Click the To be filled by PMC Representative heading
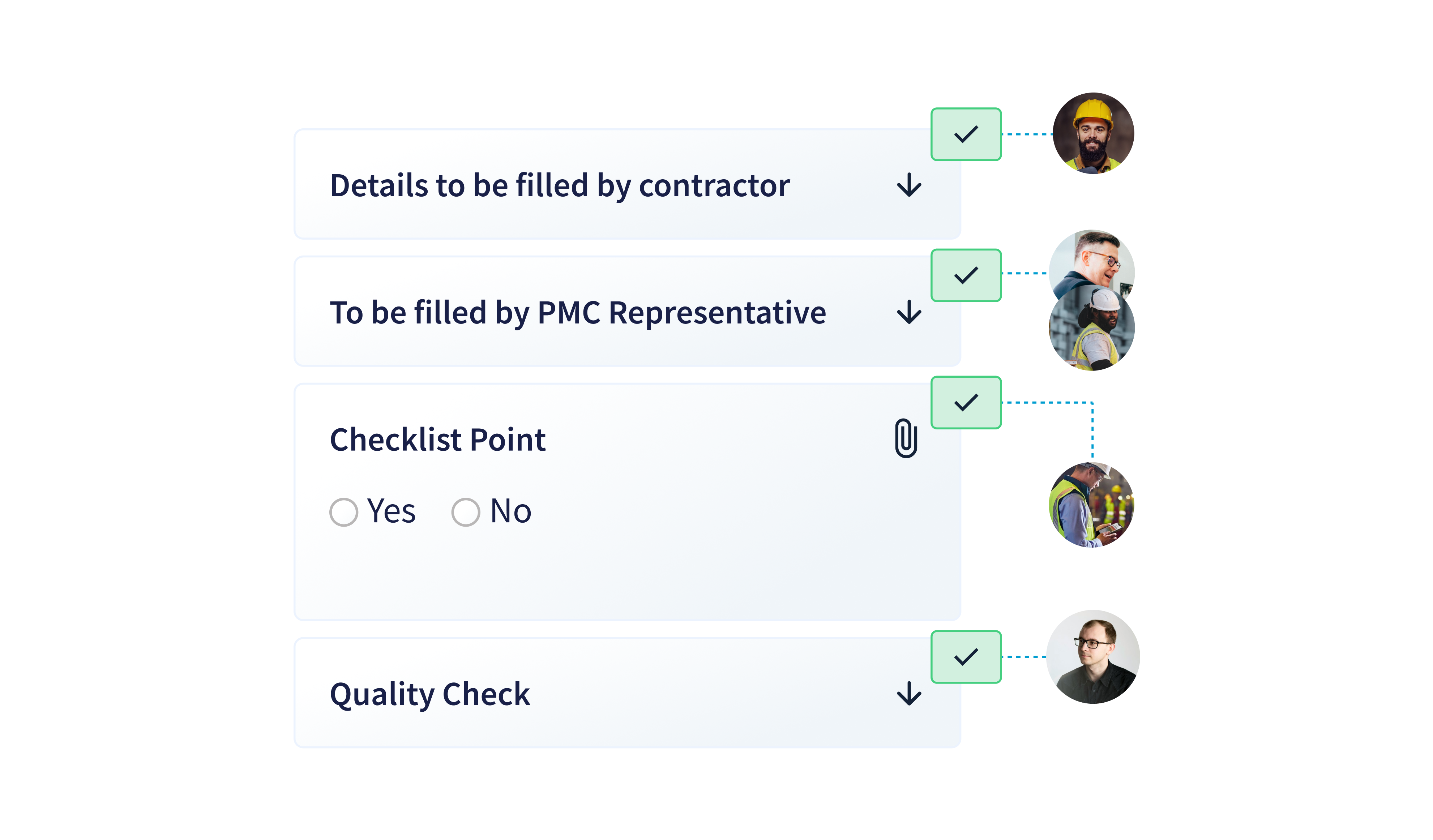This screenshot has width=1433, height=840. (578, 313)
